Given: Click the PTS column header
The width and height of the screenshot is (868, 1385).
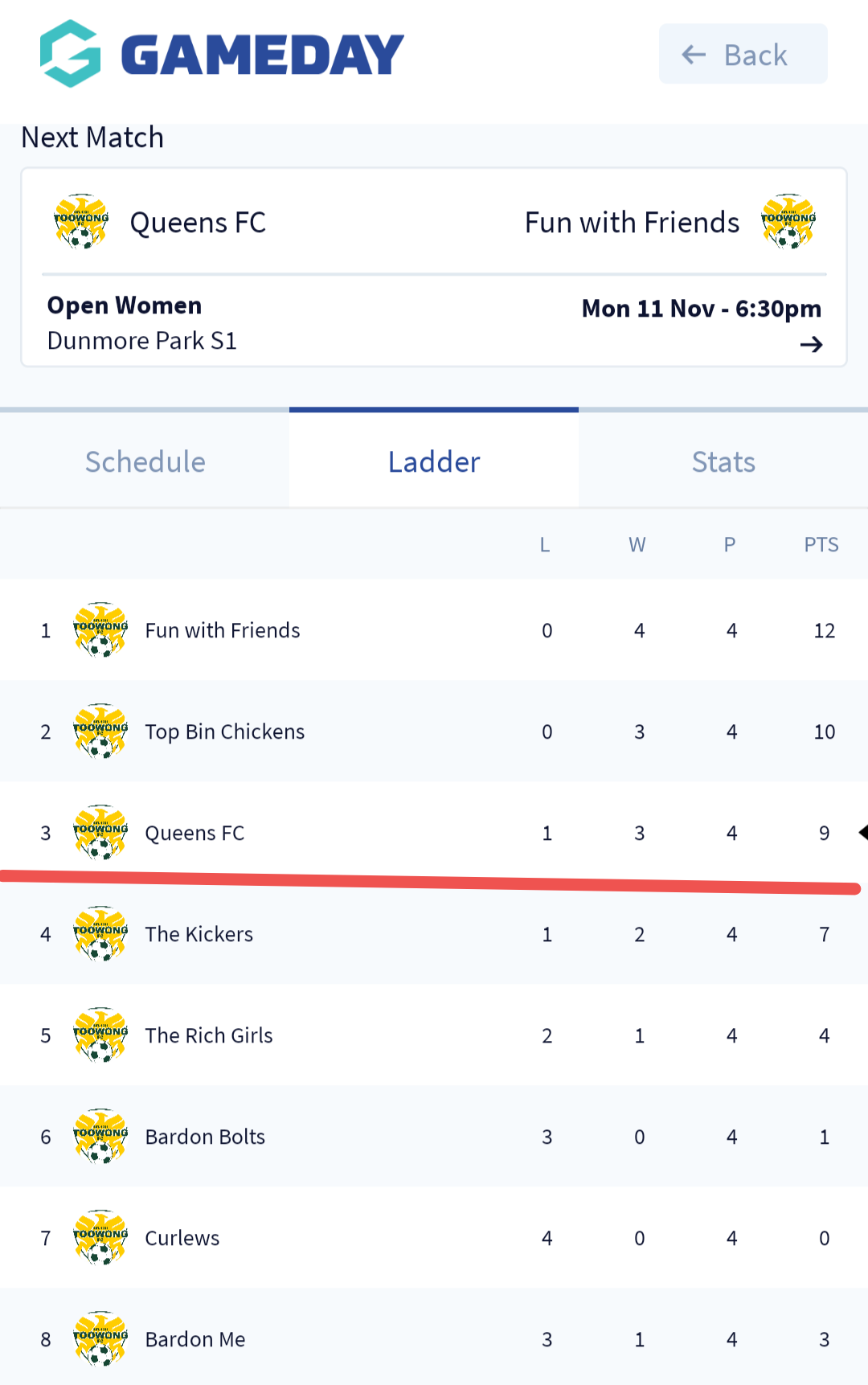Looking at the screenshot, I should 821,545.
